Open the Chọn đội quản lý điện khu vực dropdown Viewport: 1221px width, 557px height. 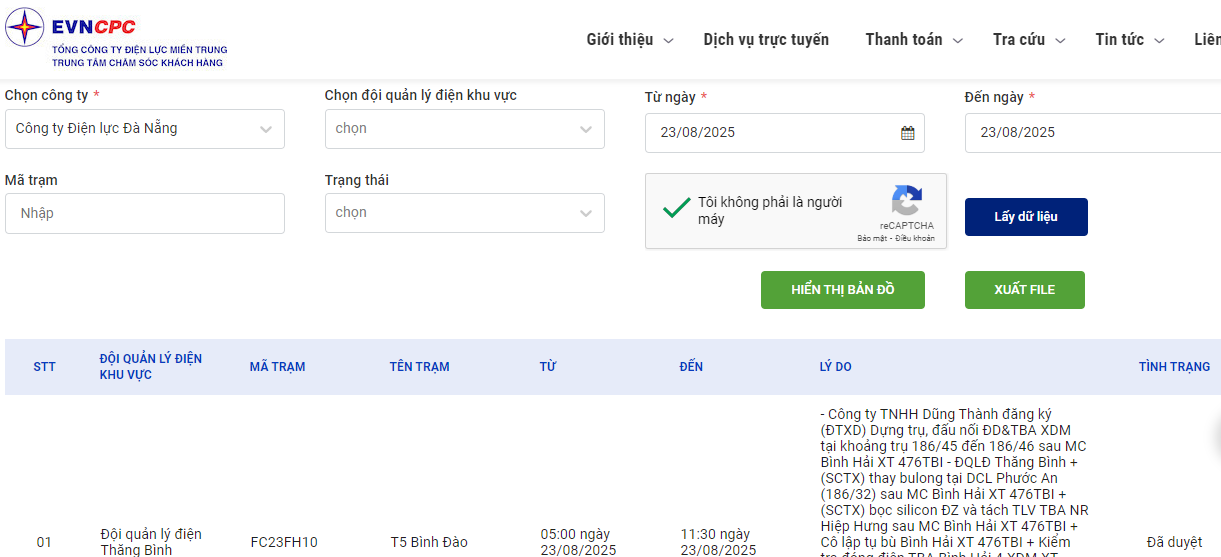tap(465, 129)
